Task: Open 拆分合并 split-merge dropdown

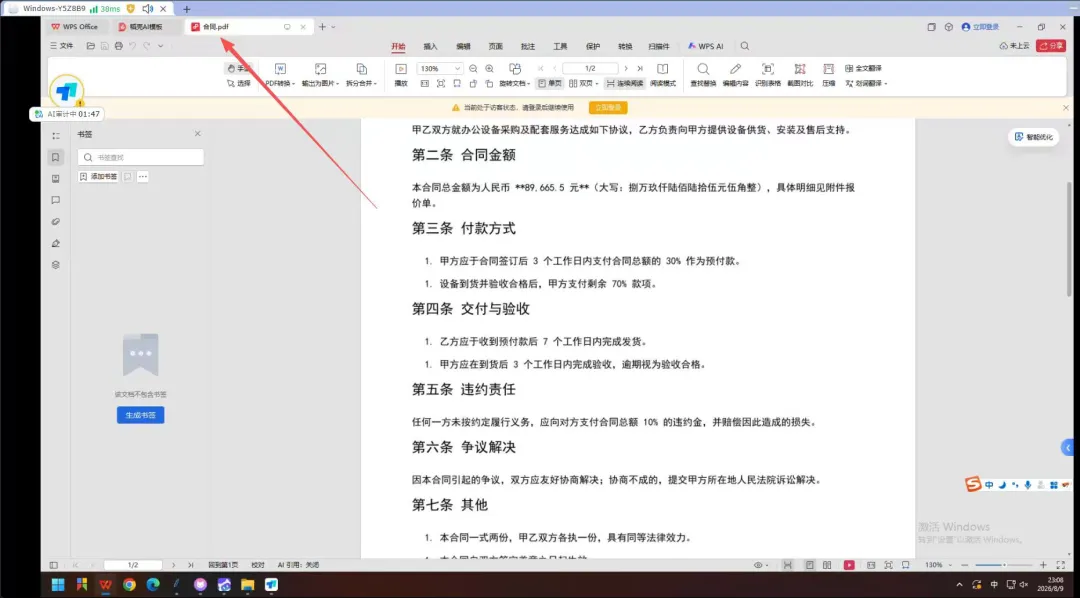Action: (x=361, y=75)
